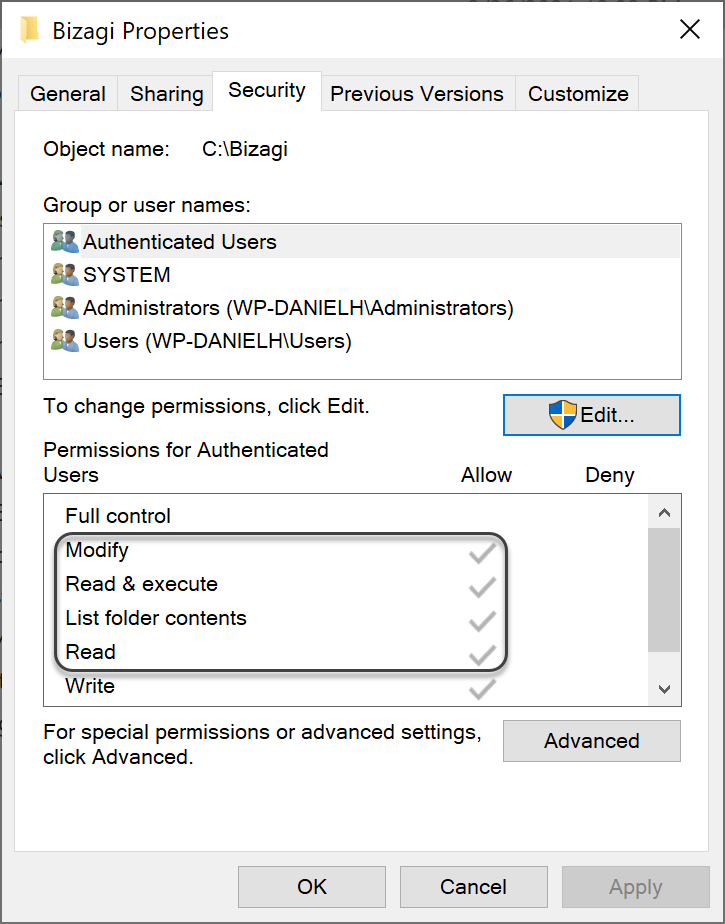The image size is (725, 924).
Task: Click the Edit... permissions button
Action: [592, 415]
